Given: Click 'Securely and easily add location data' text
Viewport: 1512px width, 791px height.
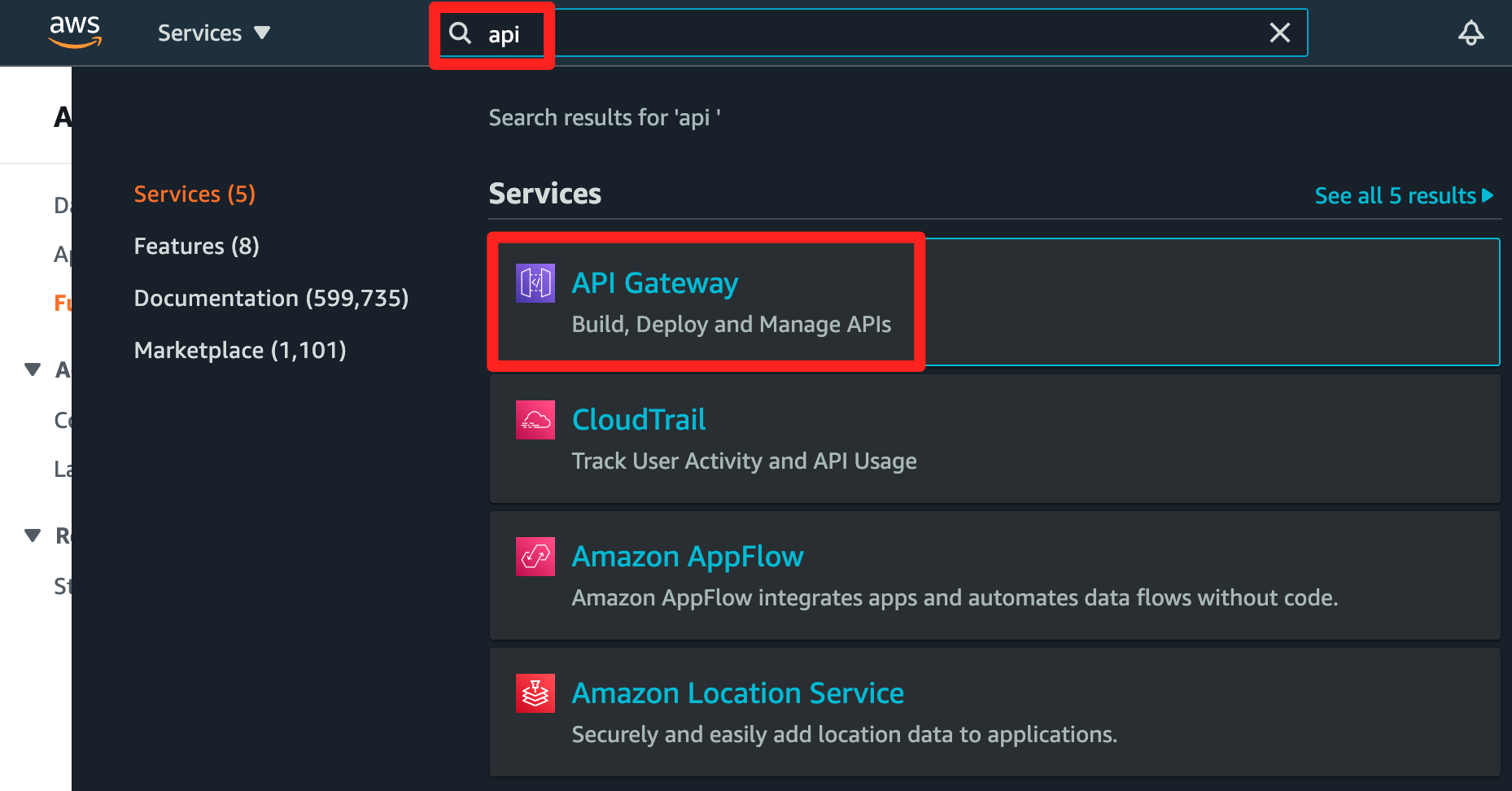Looking at the screenshot, I should (x=845, y=734).
